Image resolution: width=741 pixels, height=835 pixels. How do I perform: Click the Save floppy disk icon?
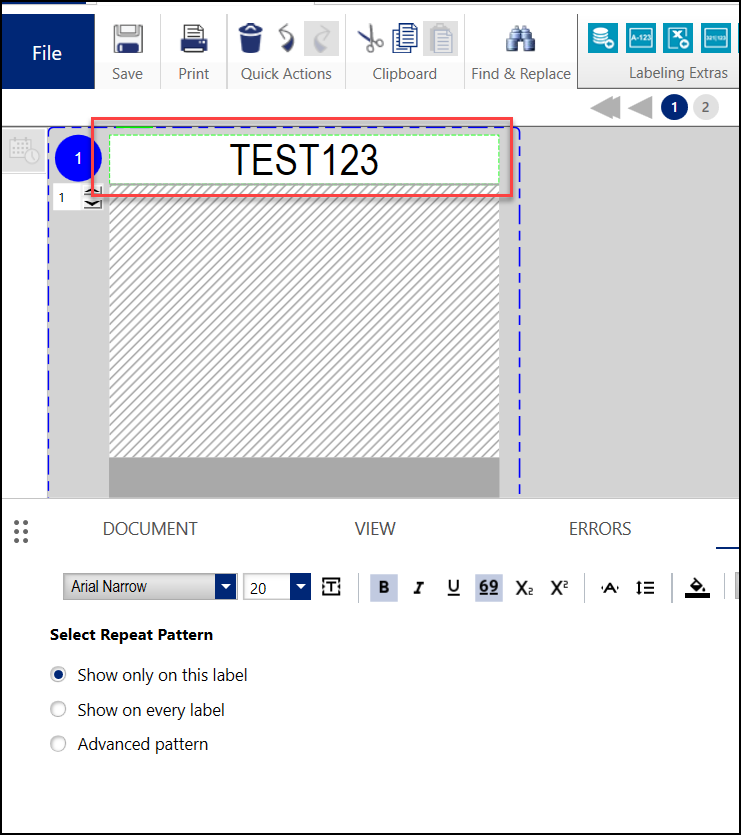pos(127,40)
